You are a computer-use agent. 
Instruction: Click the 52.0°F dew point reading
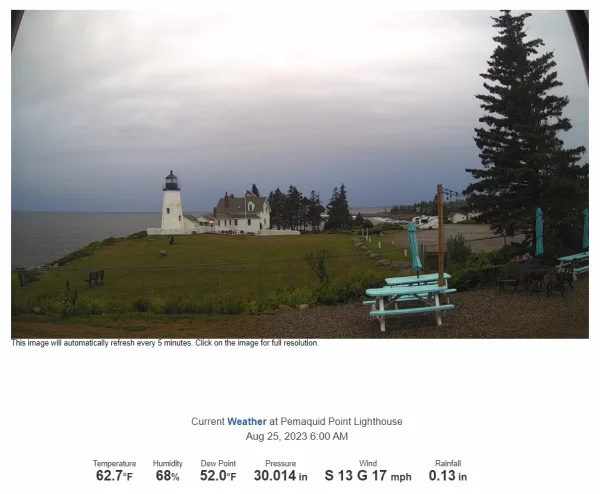point(218,476)
